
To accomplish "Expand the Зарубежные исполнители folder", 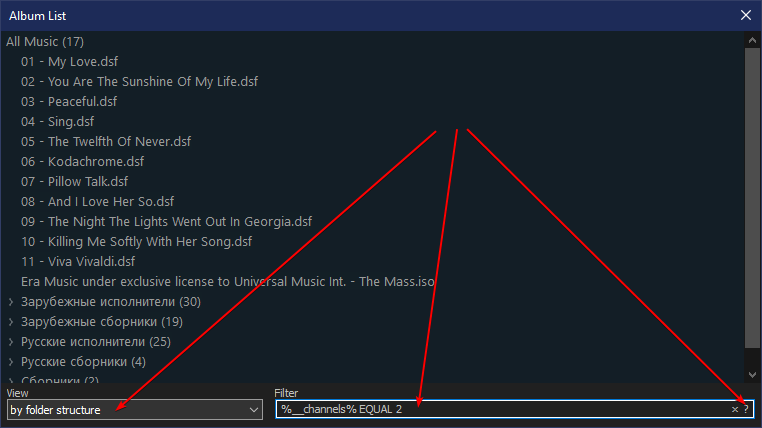I will point(11,302).
